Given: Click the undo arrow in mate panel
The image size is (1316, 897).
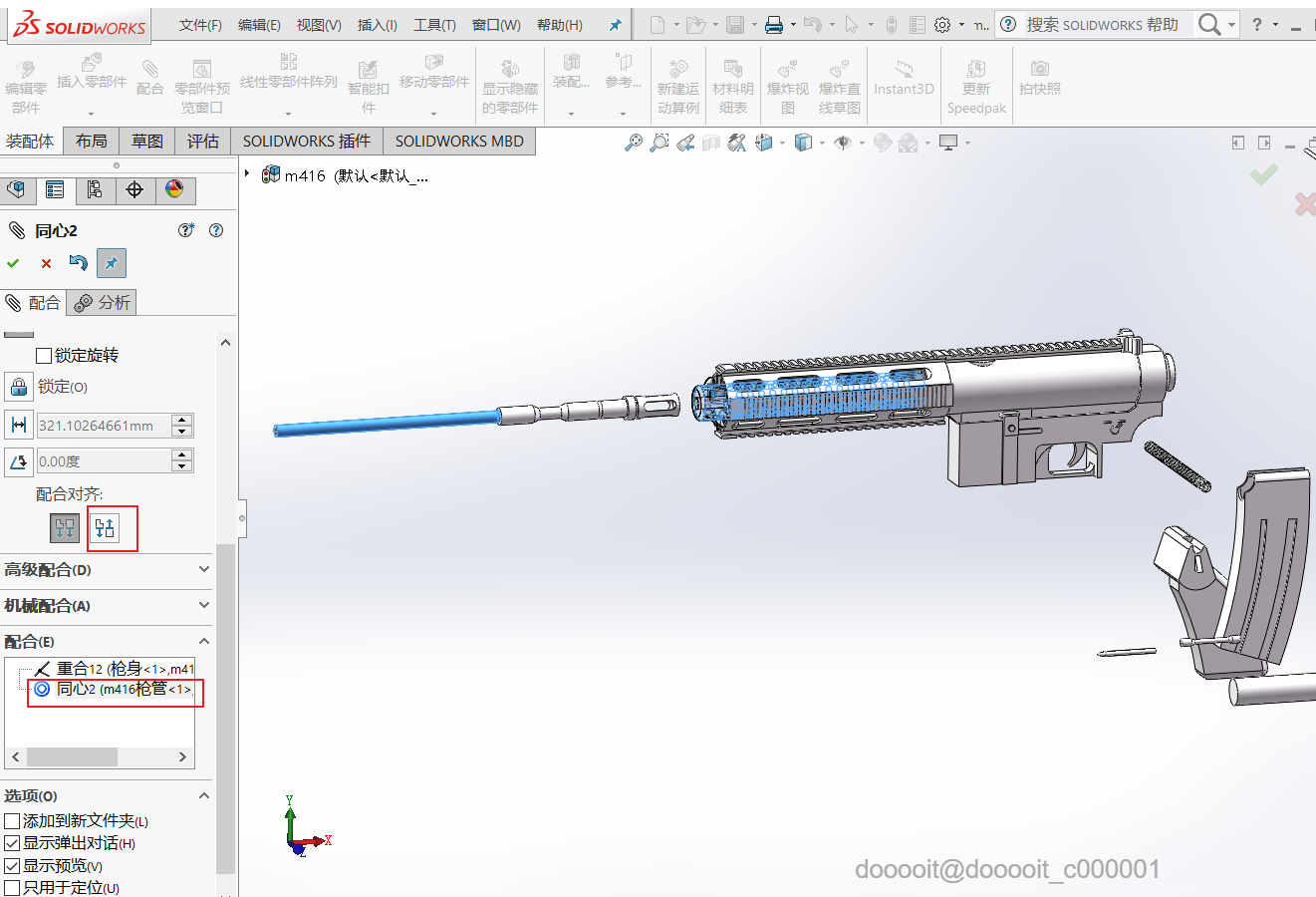Looking at the screenshot, I should (78, 263).
